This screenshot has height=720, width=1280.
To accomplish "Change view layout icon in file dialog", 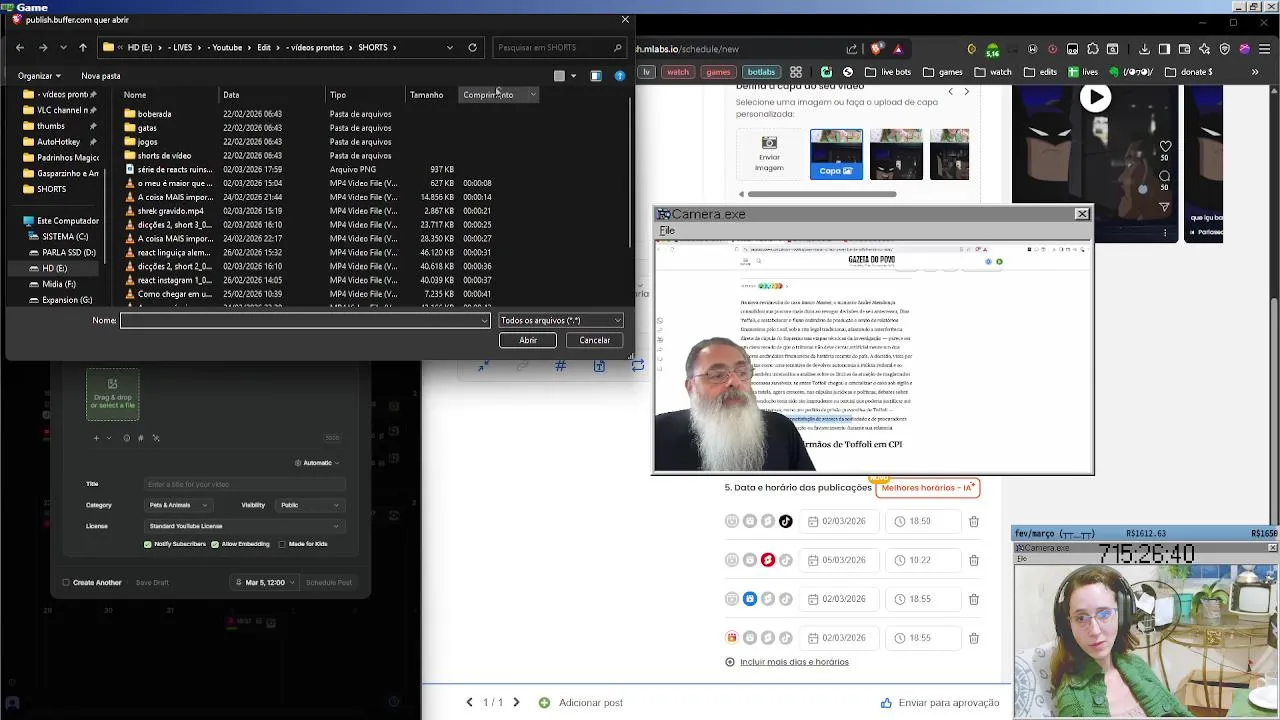I will tap(559, 76).
